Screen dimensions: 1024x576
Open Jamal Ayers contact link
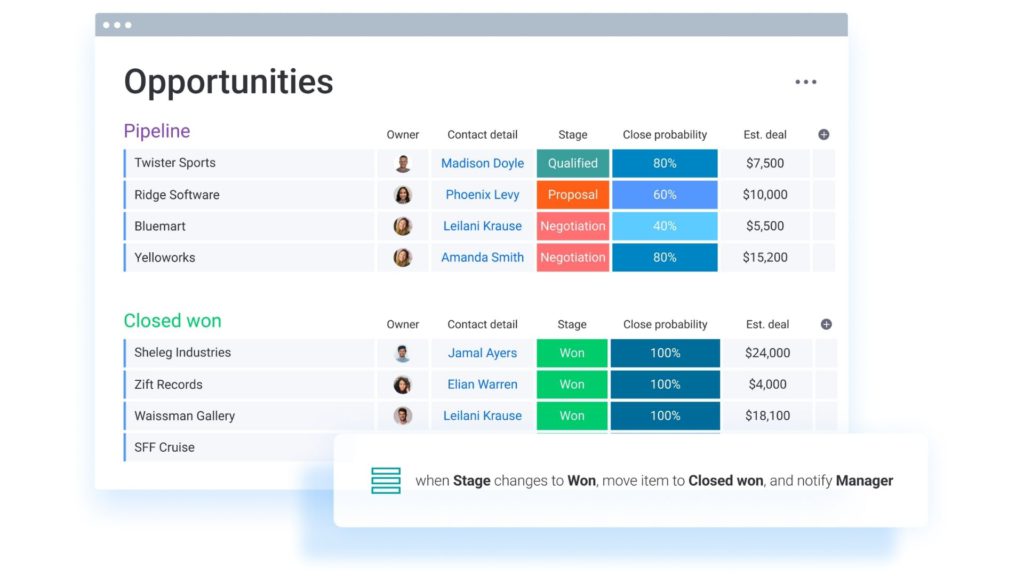point(482,353)
